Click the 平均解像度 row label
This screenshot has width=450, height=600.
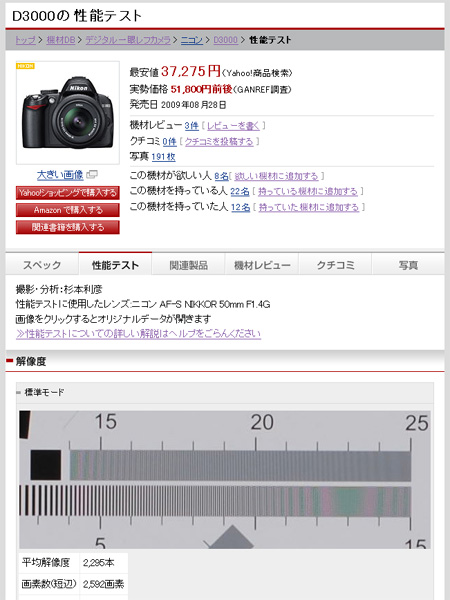pos(46,563)
